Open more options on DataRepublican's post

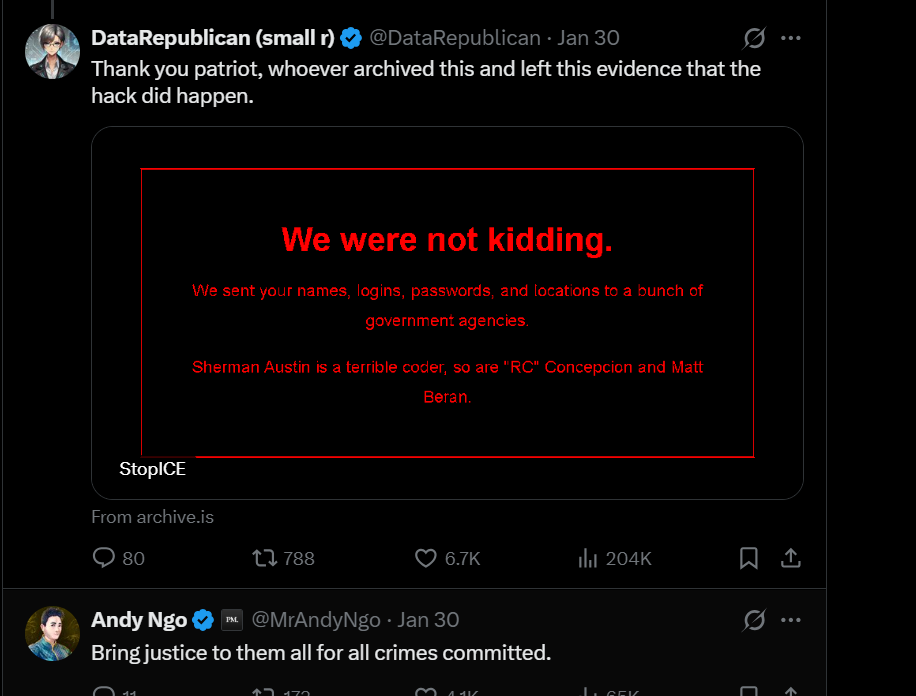[791, 38]
